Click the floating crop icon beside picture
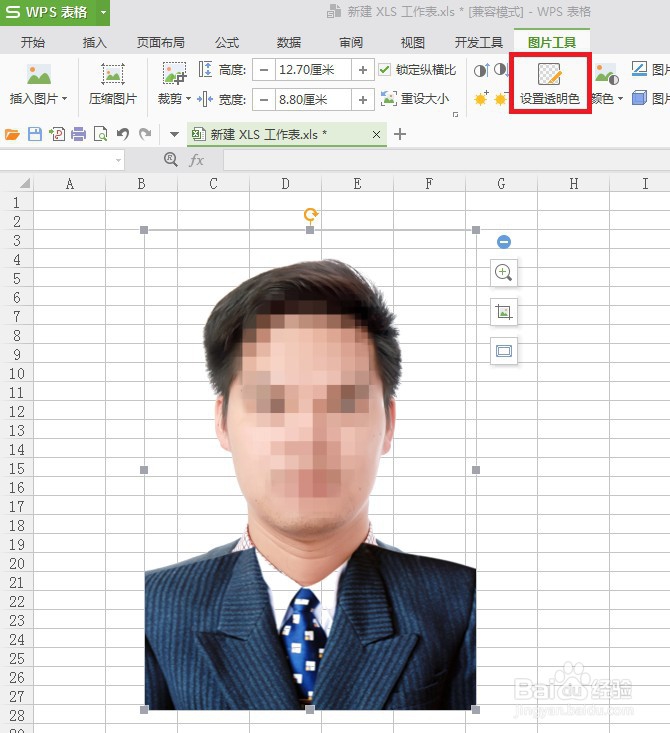The height and width of the screenshot is (733, 670). click(504, 312)
